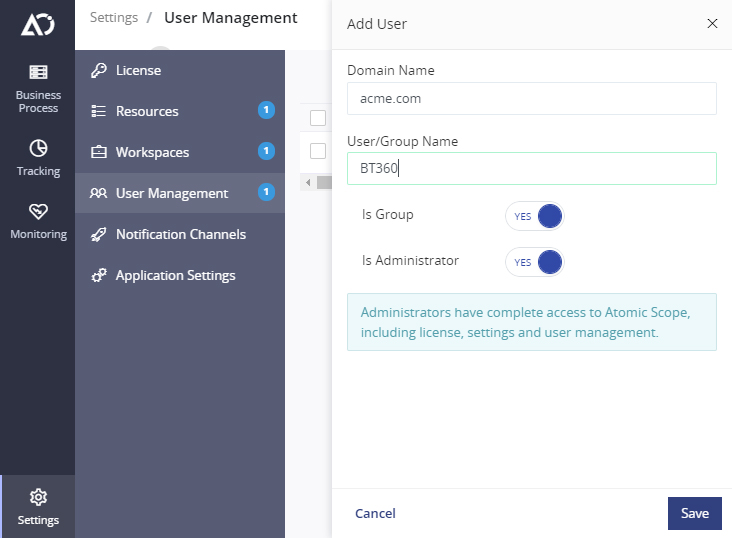Viewport: 732px width, 538px height.
Task: Click the horizontal scrollbar left arrow
Action: pyautogui.click(x=308, y=183)
